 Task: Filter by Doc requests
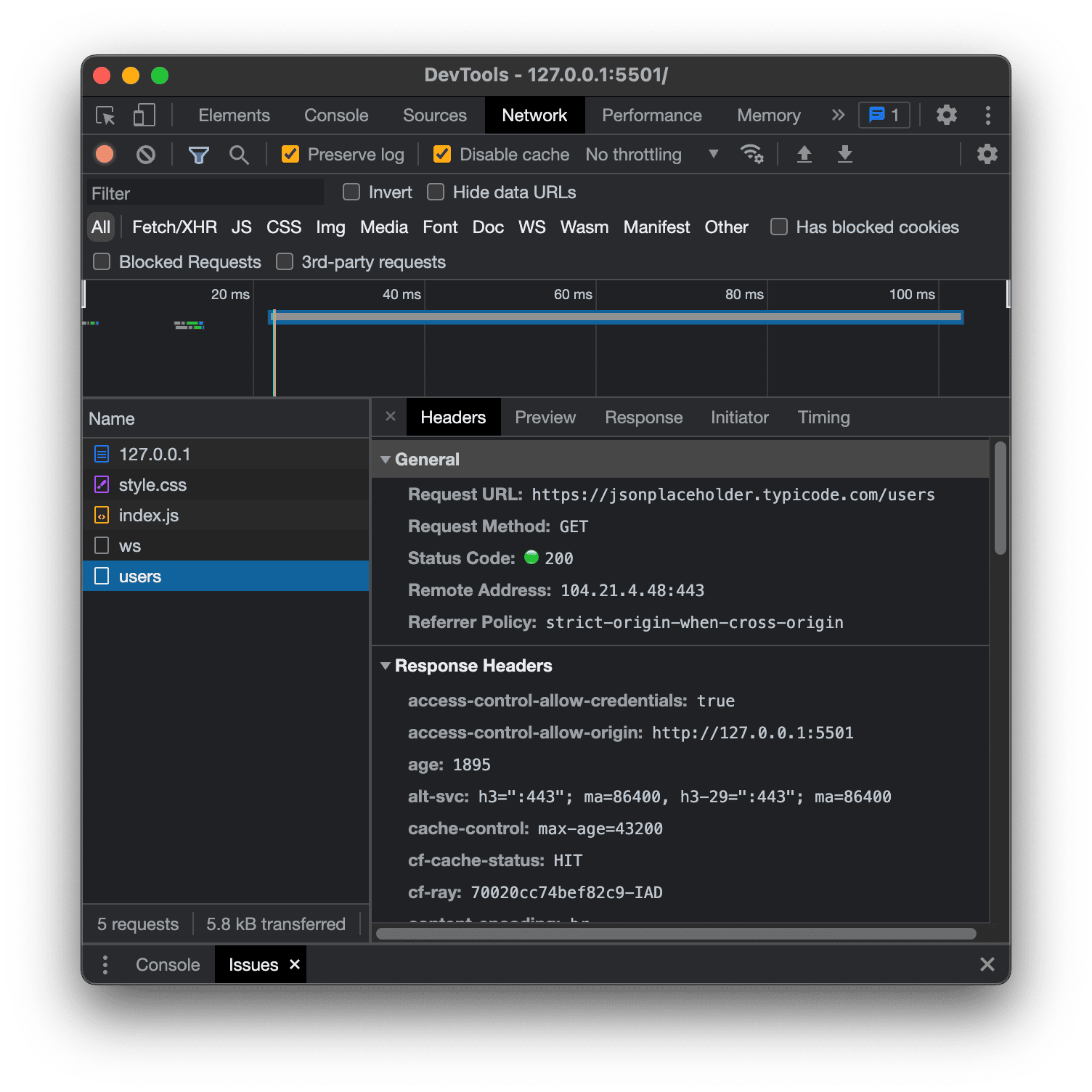pyautogui.click(x=488, y=227)
